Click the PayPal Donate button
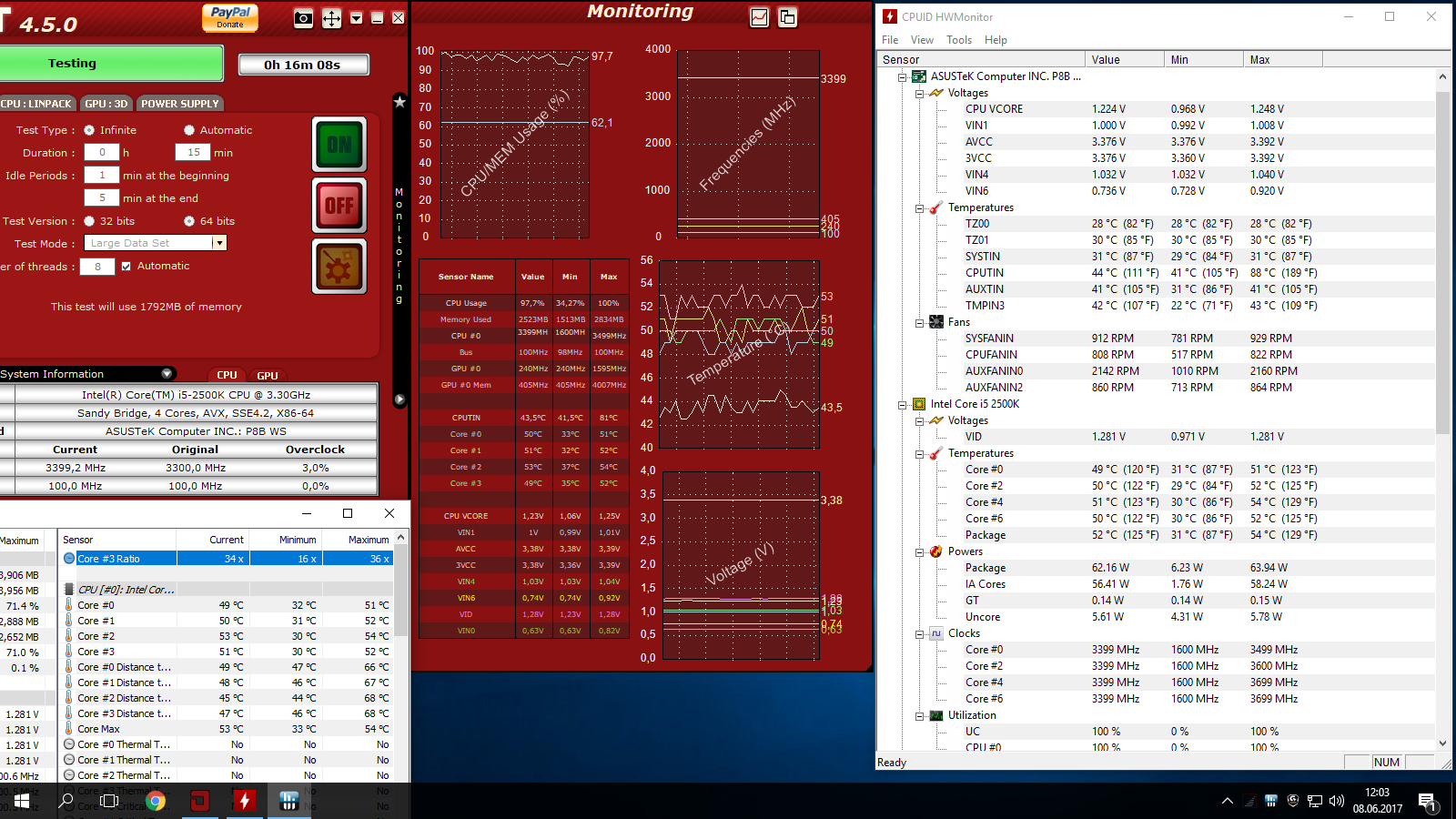 [230, 17]
